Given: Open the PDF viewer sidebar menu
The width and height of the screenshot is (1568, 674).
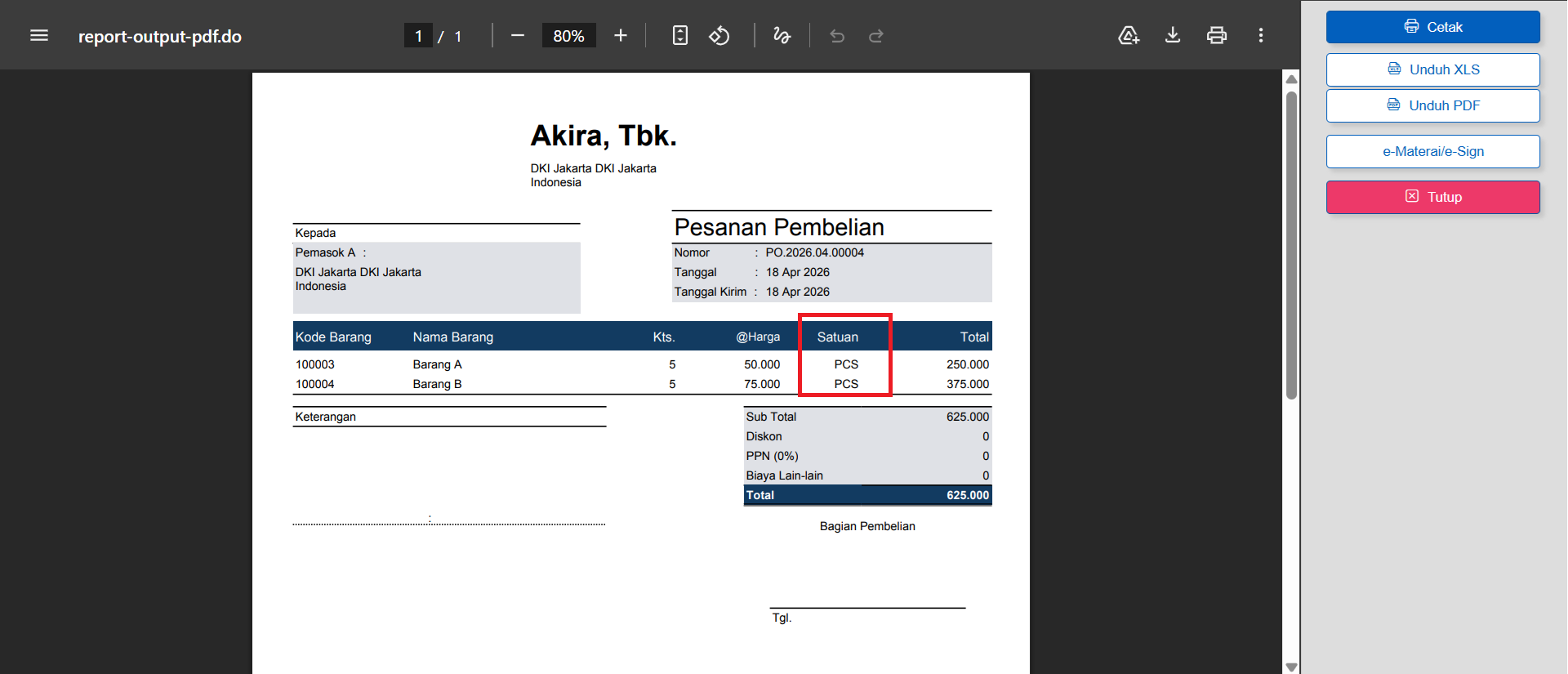Looking at the screenshot, I should pos(39,36).
